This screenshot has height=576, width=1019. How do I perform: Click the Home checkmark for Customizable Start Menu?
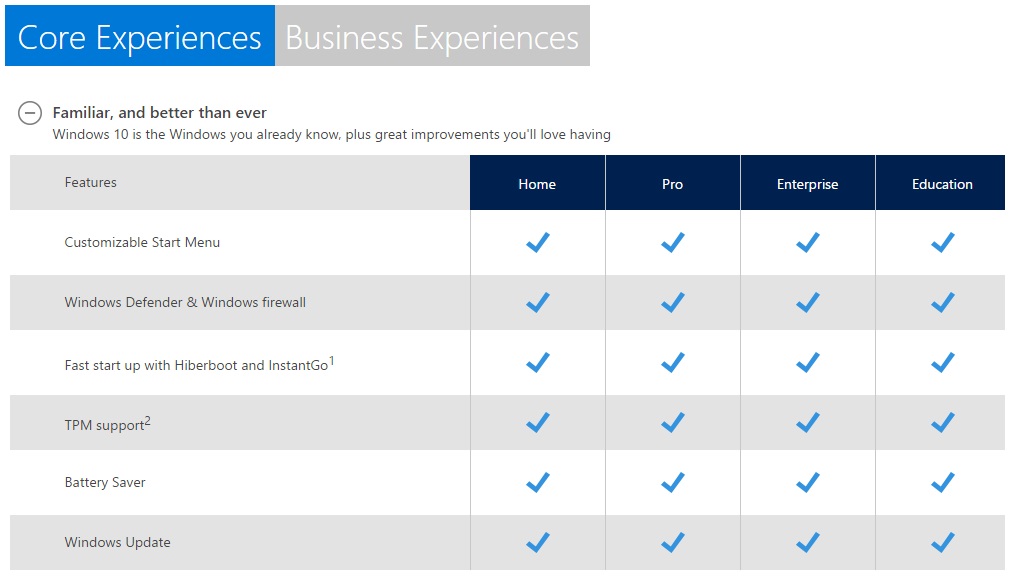tap(537, 242)
